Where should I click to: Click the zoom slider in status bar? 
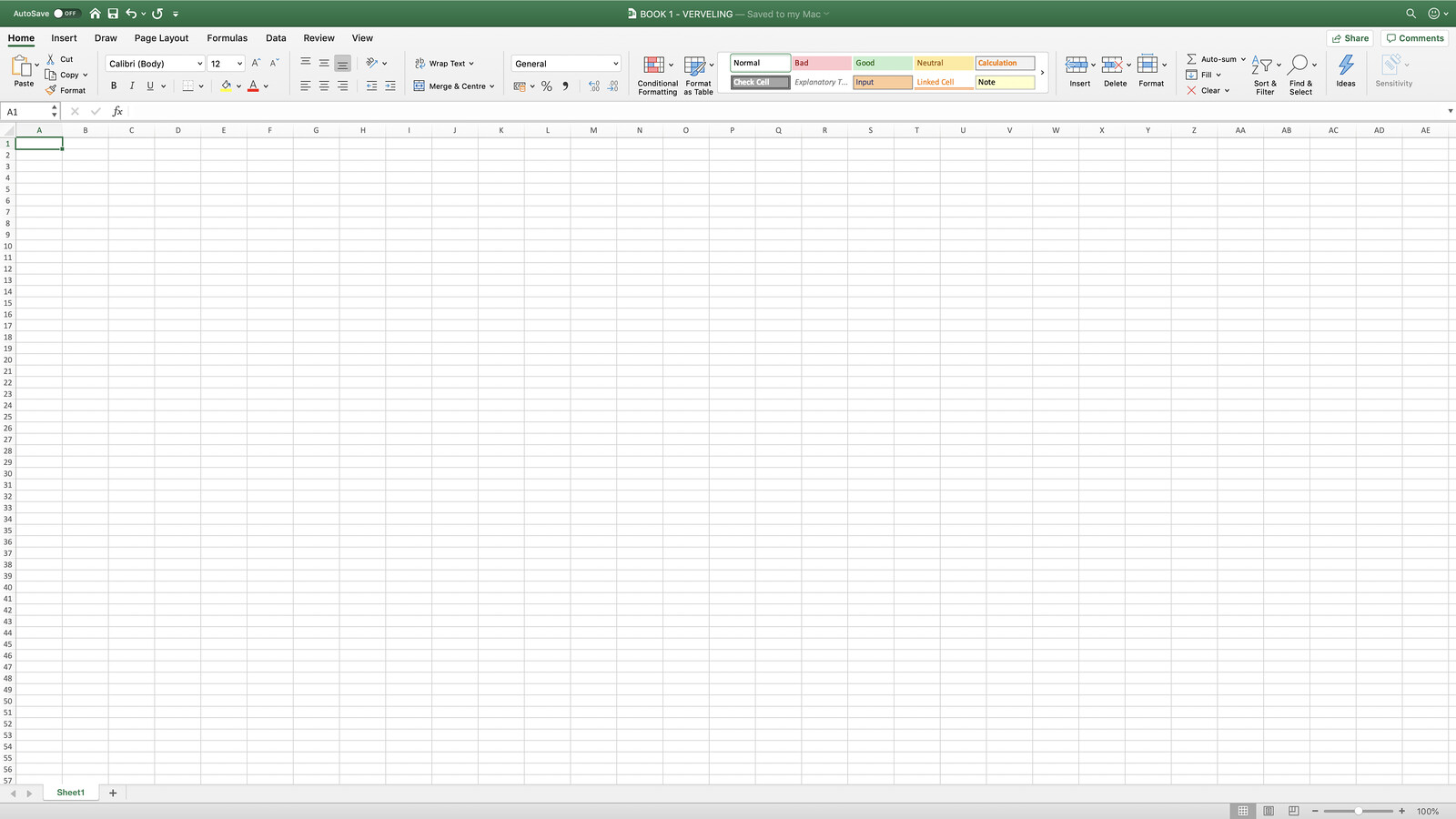click(x=1358, y=811)
